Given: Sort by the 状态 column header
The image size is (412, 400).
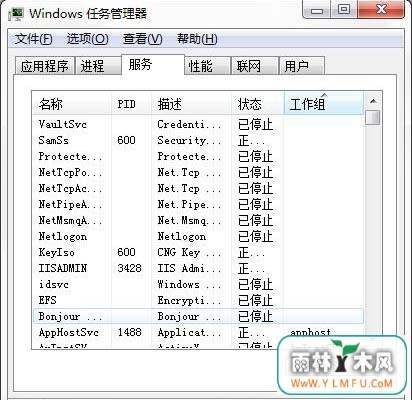Looking at the screenshot, I should coord(258,104).
